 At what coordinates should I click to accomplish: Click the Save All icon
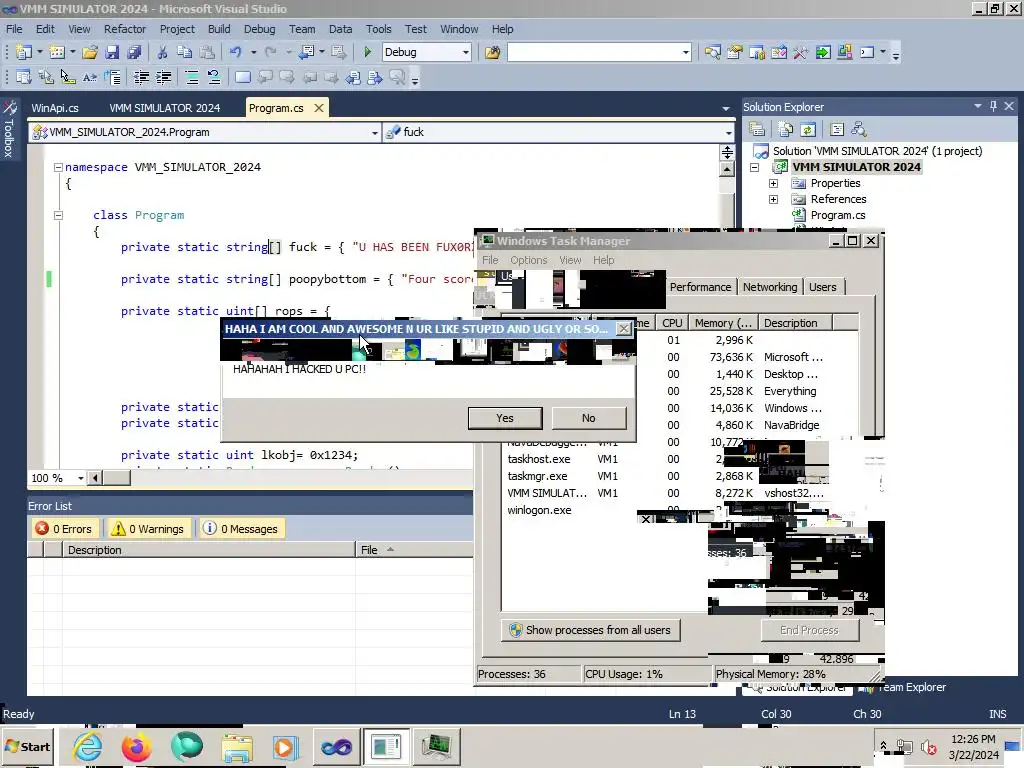pyautogui.click(x=135, y=52)
